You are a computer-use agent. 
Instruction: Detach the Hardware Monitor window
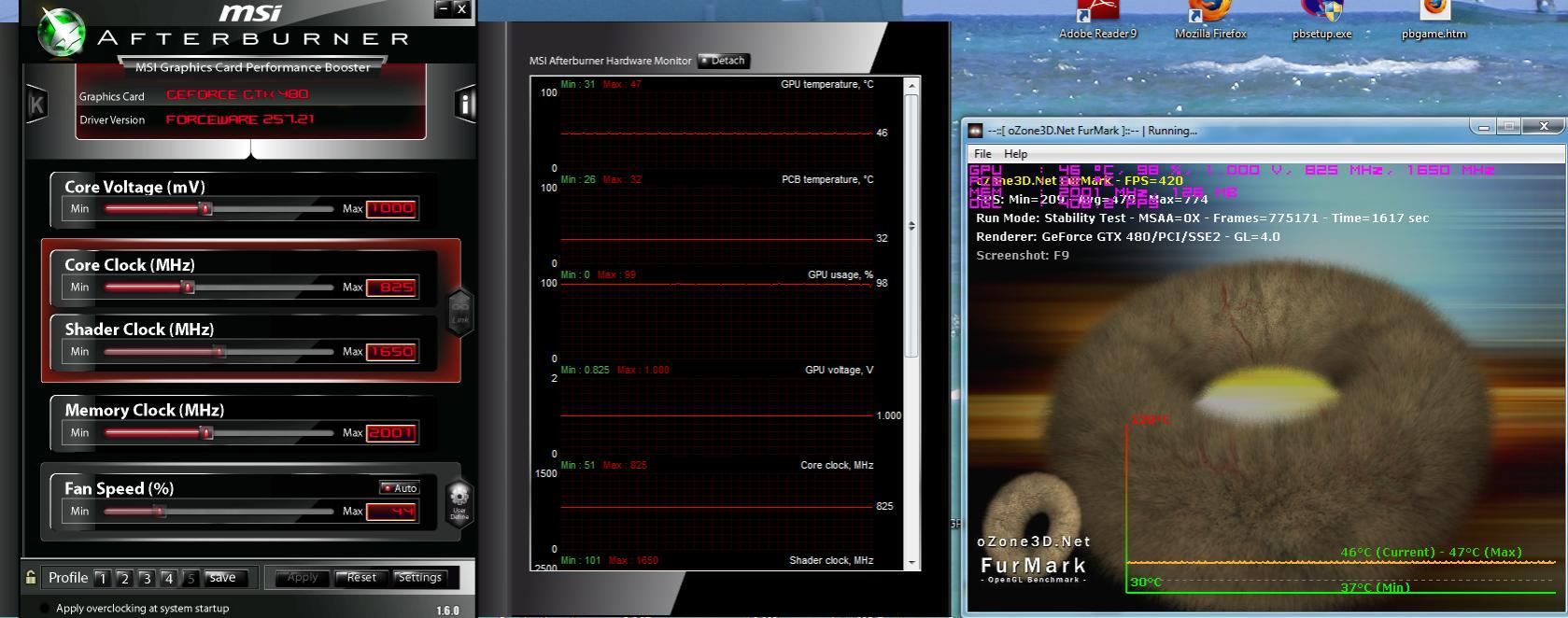[724, 61]
